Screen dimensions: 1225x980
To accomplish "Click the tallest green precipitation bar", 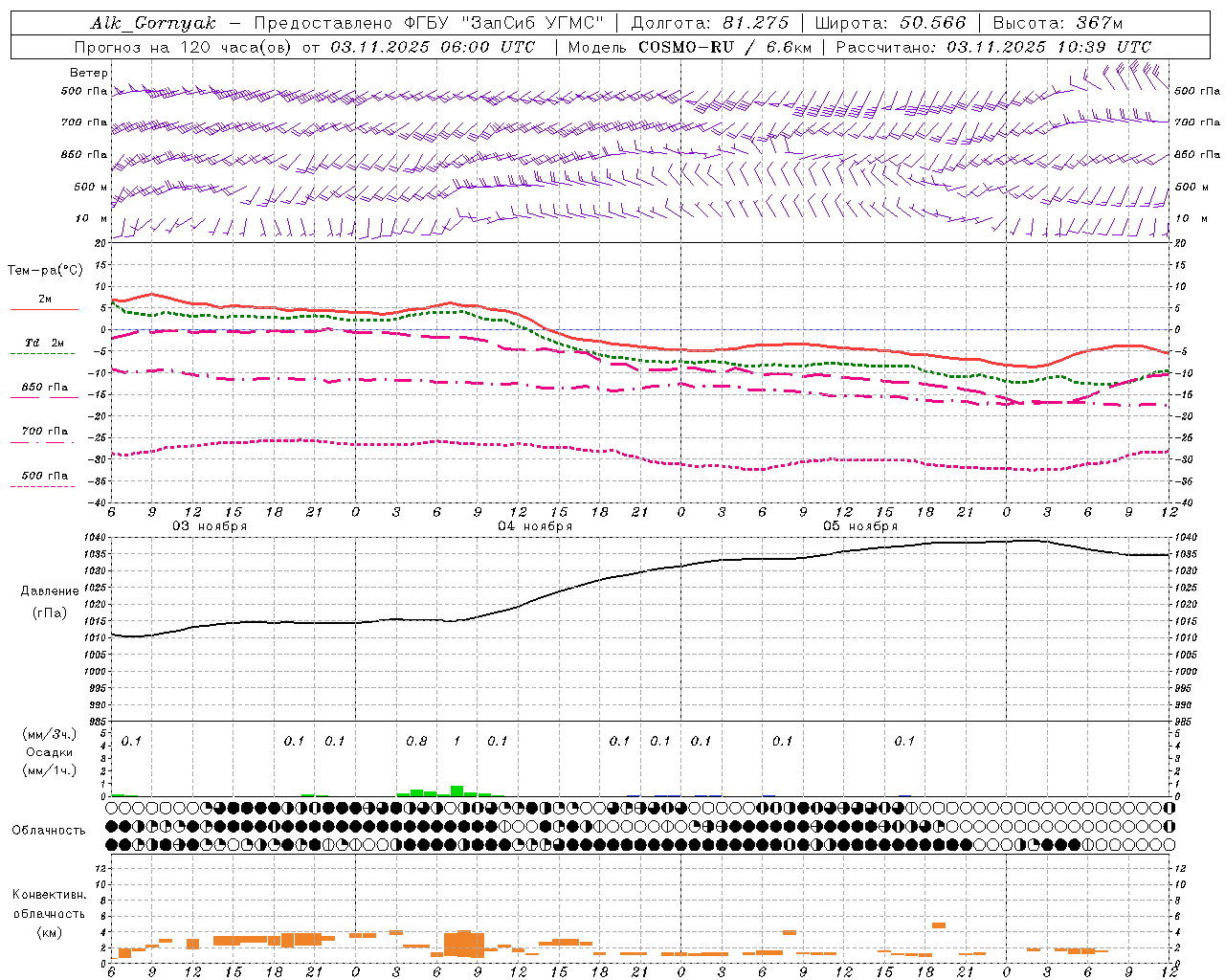I will pos(457,791).
